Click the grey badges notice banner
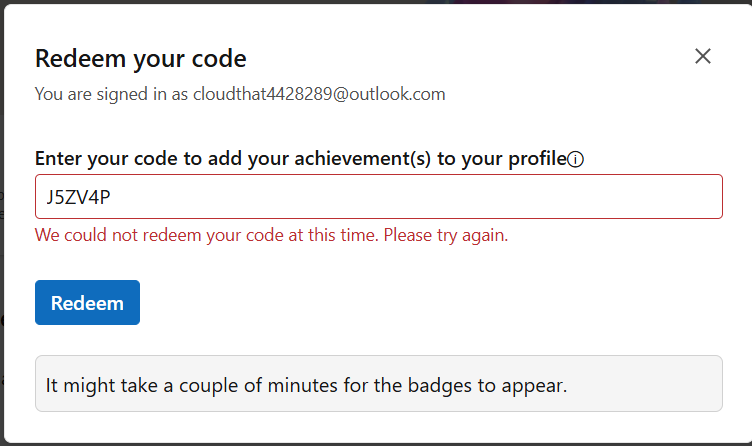 point(378,383)
